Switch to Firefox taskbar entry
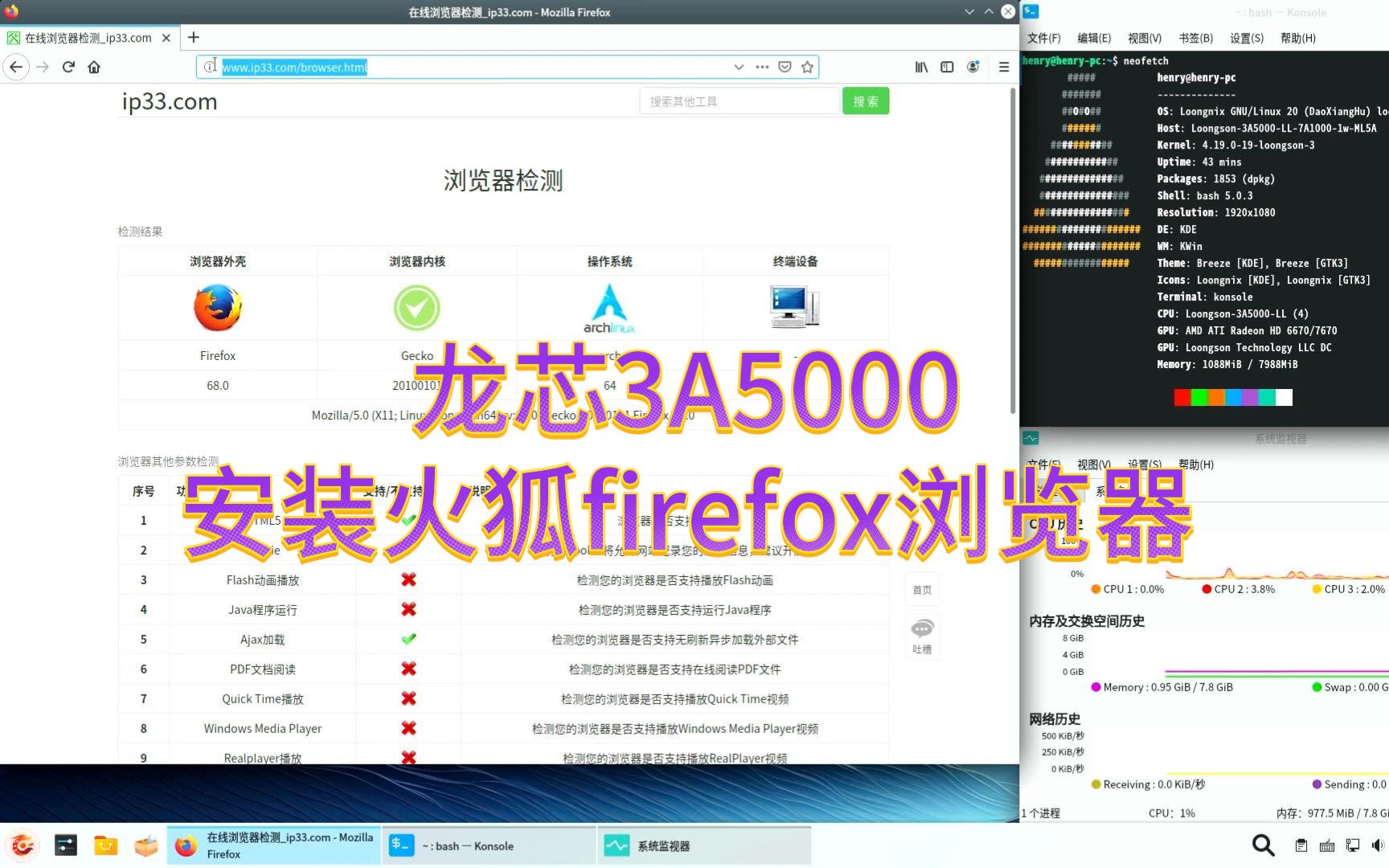This screenshot has height=868, width=1389. [274, 845]
